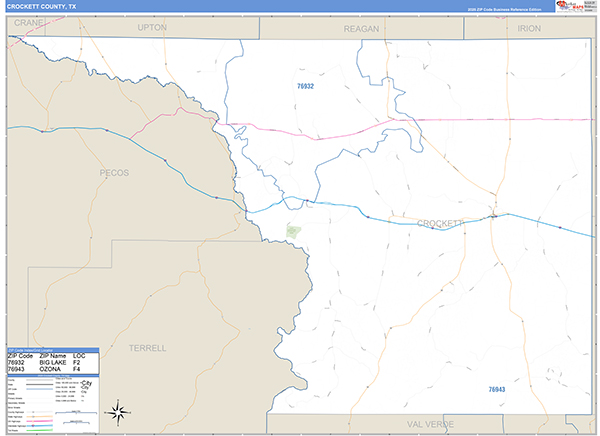Click the green legend line sample
The image size is (600, 436).
tap(40, 430)
